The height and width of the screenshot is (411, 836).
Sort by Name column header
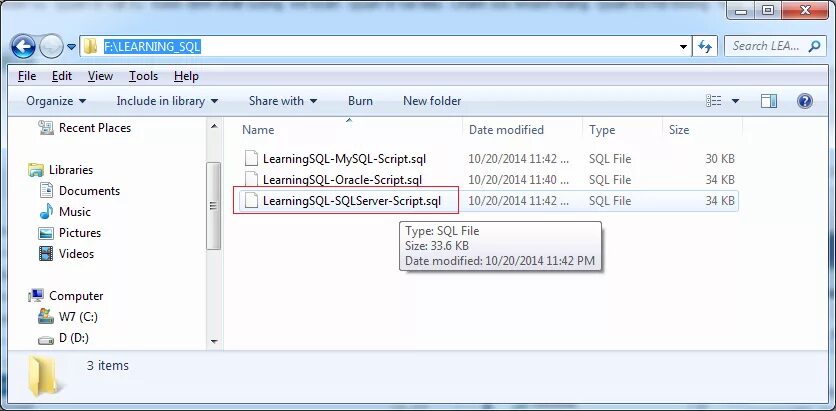coord(258,130)
